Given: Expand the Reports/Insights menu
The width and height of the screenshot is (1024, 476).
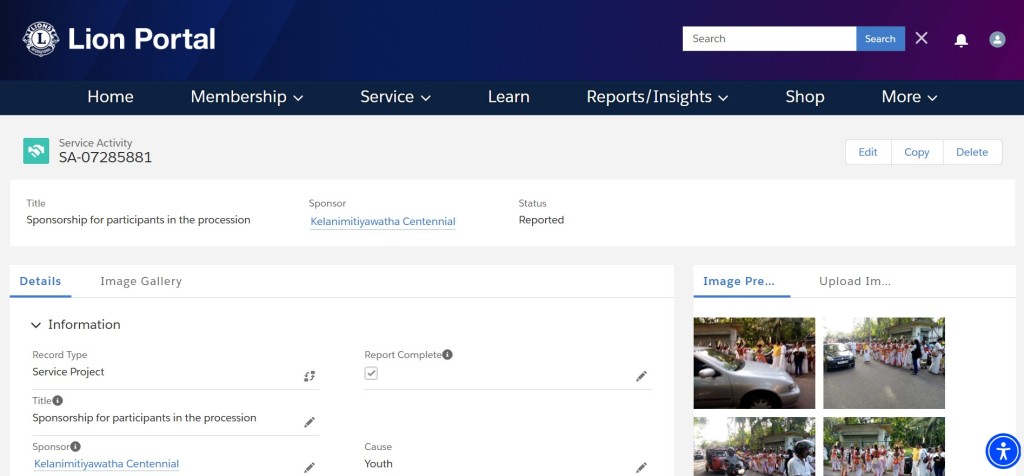Looking at the screenshot, I should tap(657, 97).
